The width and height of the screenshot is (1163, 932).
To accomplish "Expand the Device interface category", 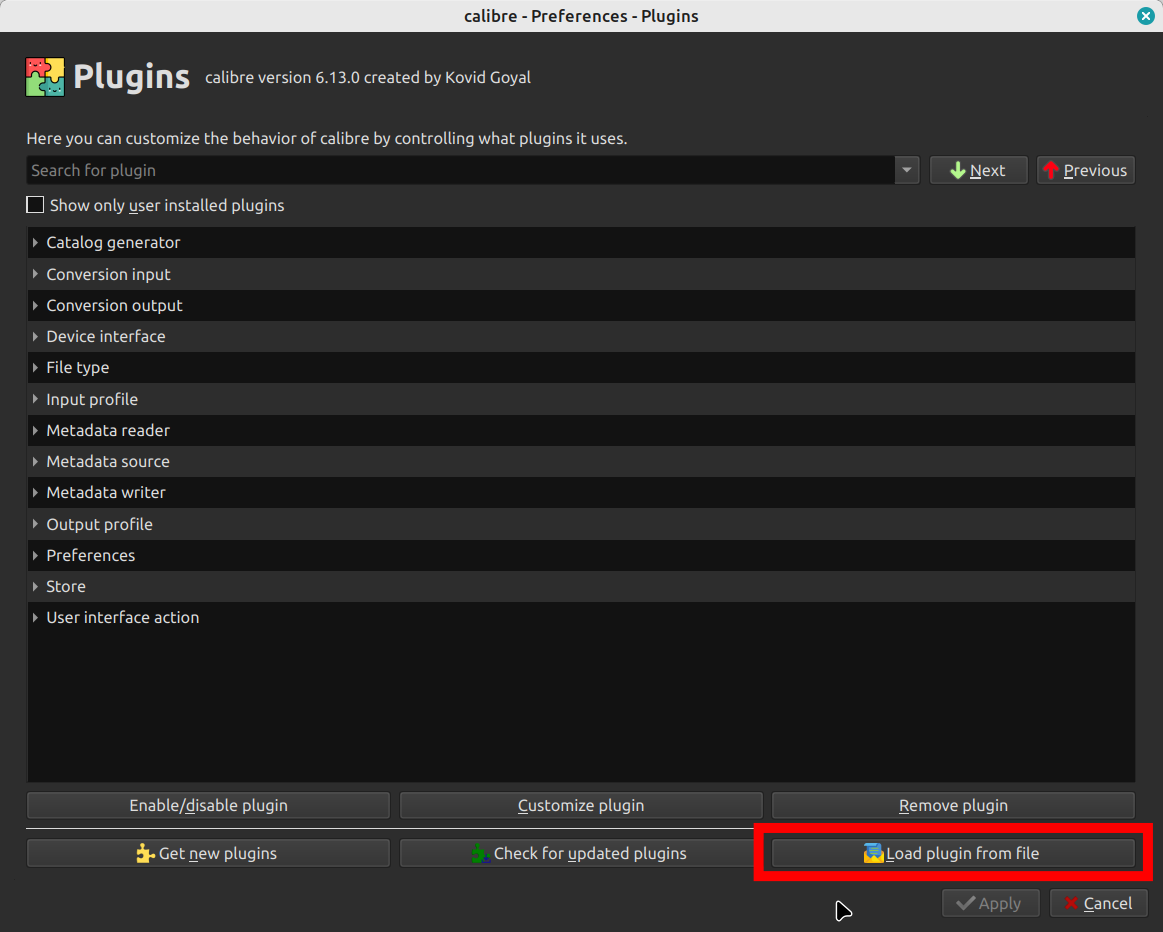I will [35, 337].
